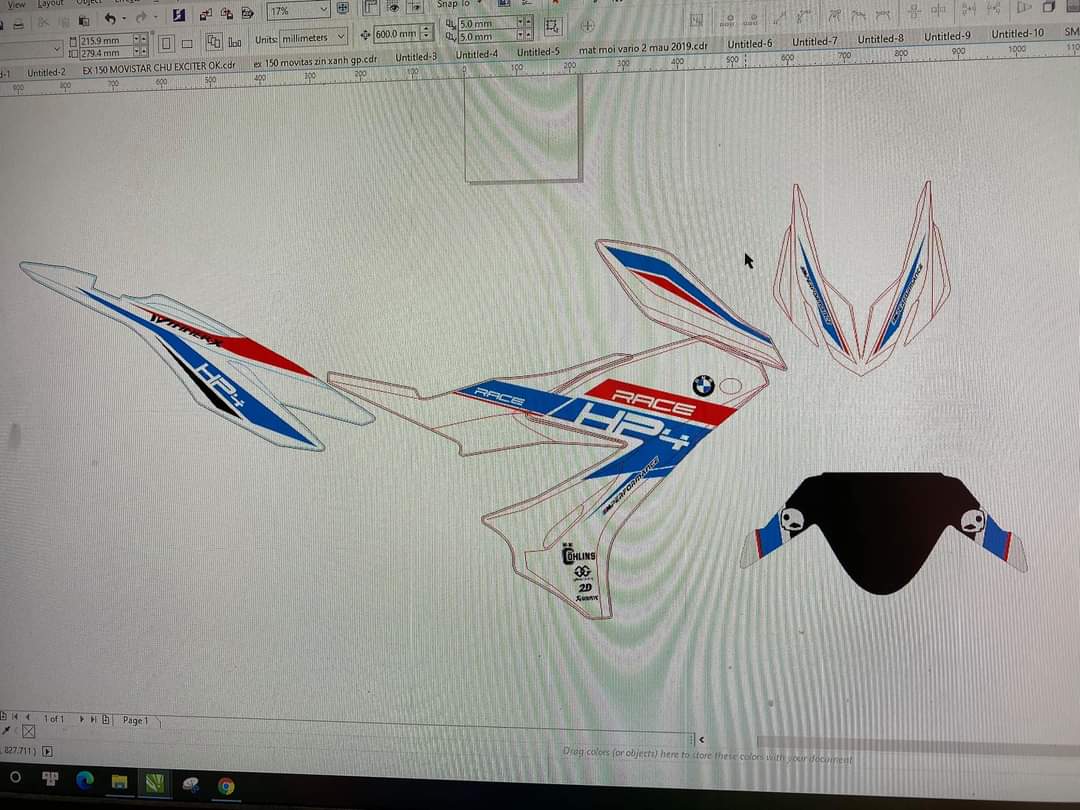Switch to Untitled-5 document tab

538,52
